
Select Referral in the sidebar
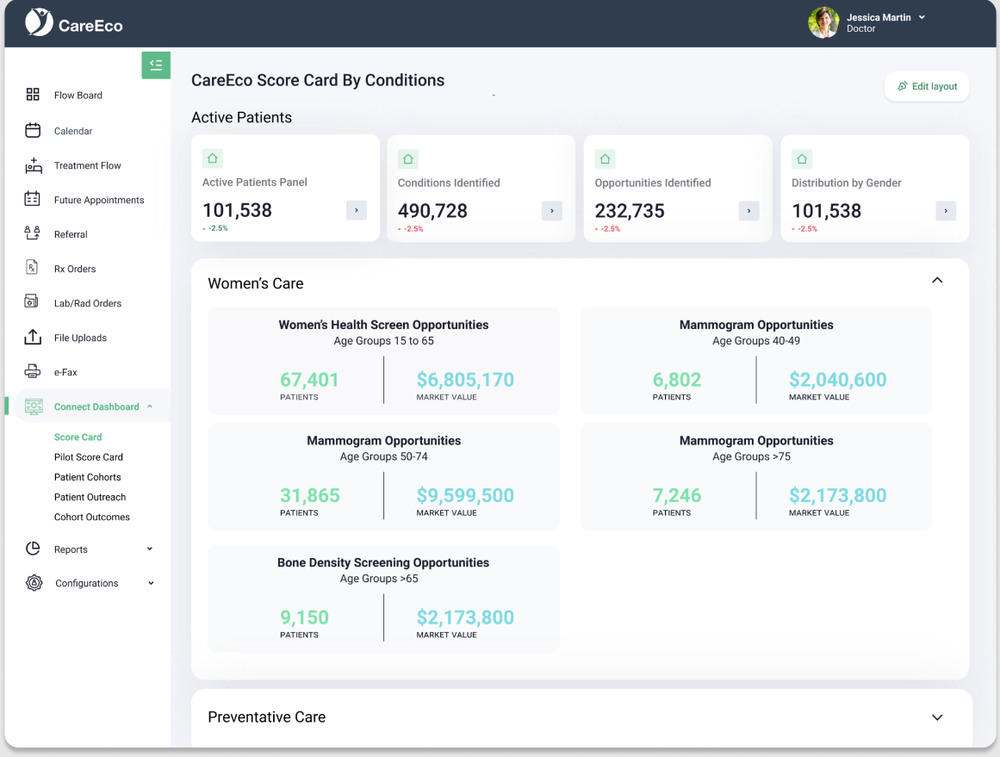coord(71,234)
